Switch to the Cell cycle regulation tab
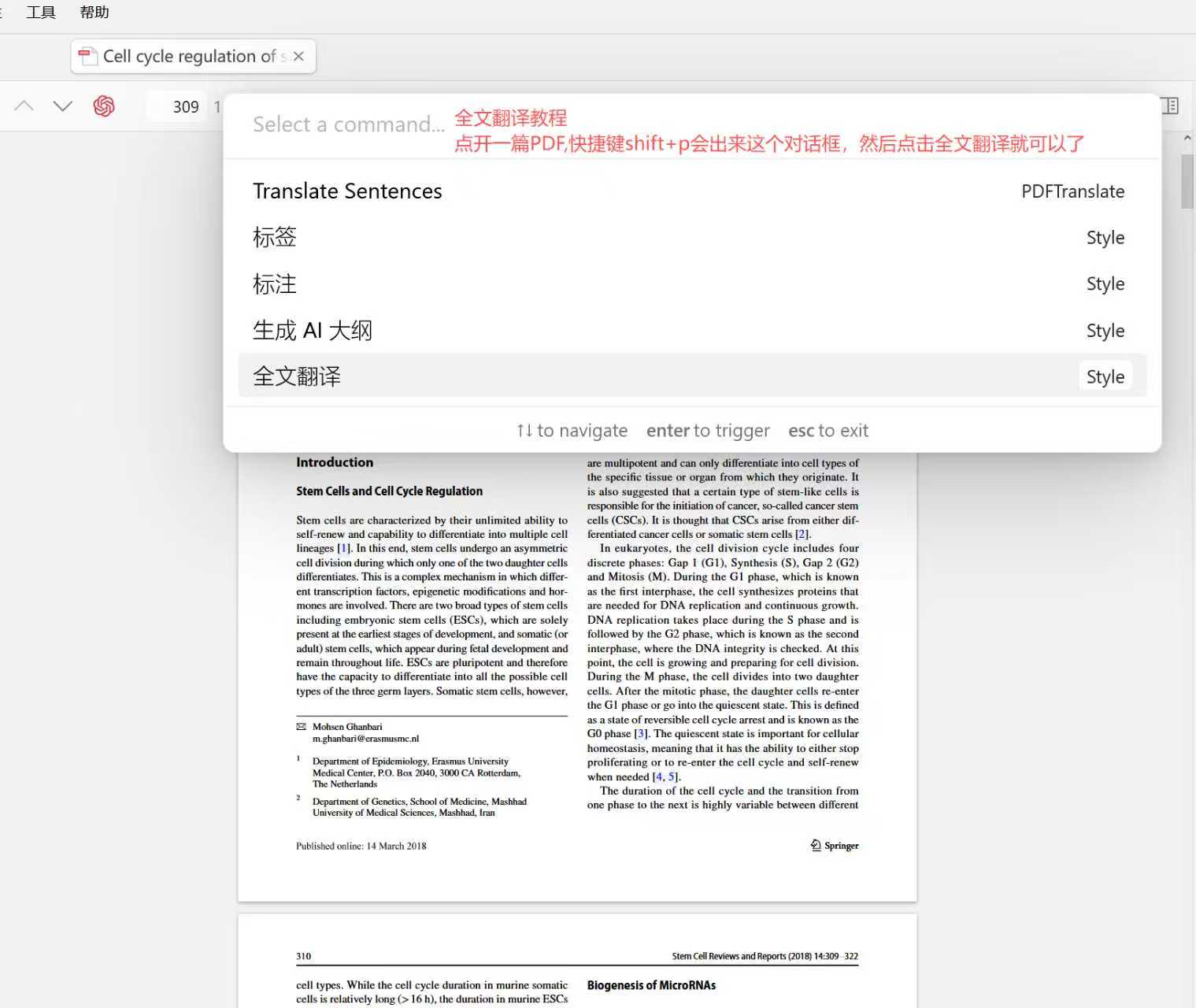1196x1008 pixels. [189, 57]
